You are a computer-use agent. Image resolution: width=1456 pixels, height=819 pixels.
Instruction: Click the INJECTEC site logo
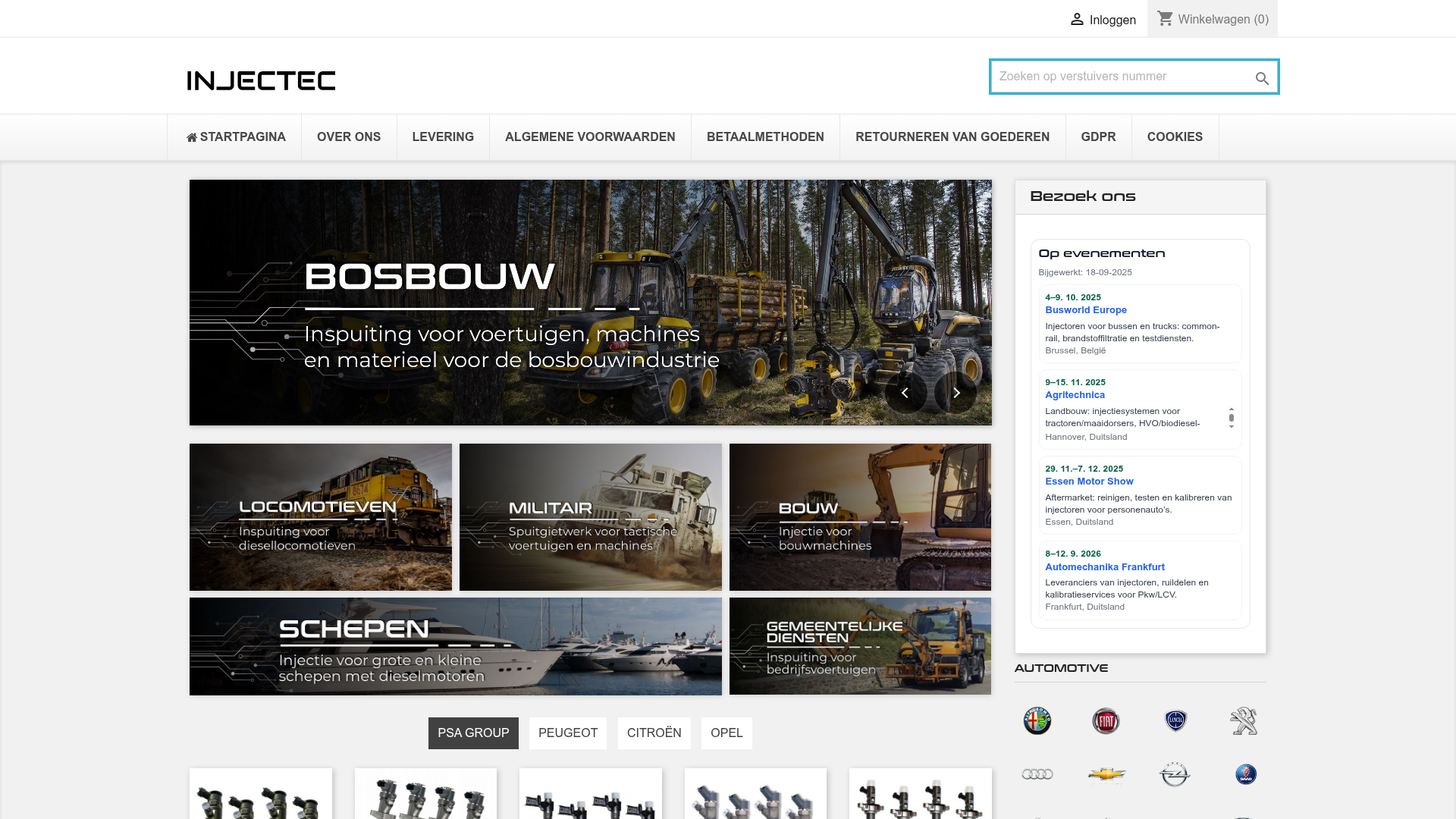click(261, 80)
